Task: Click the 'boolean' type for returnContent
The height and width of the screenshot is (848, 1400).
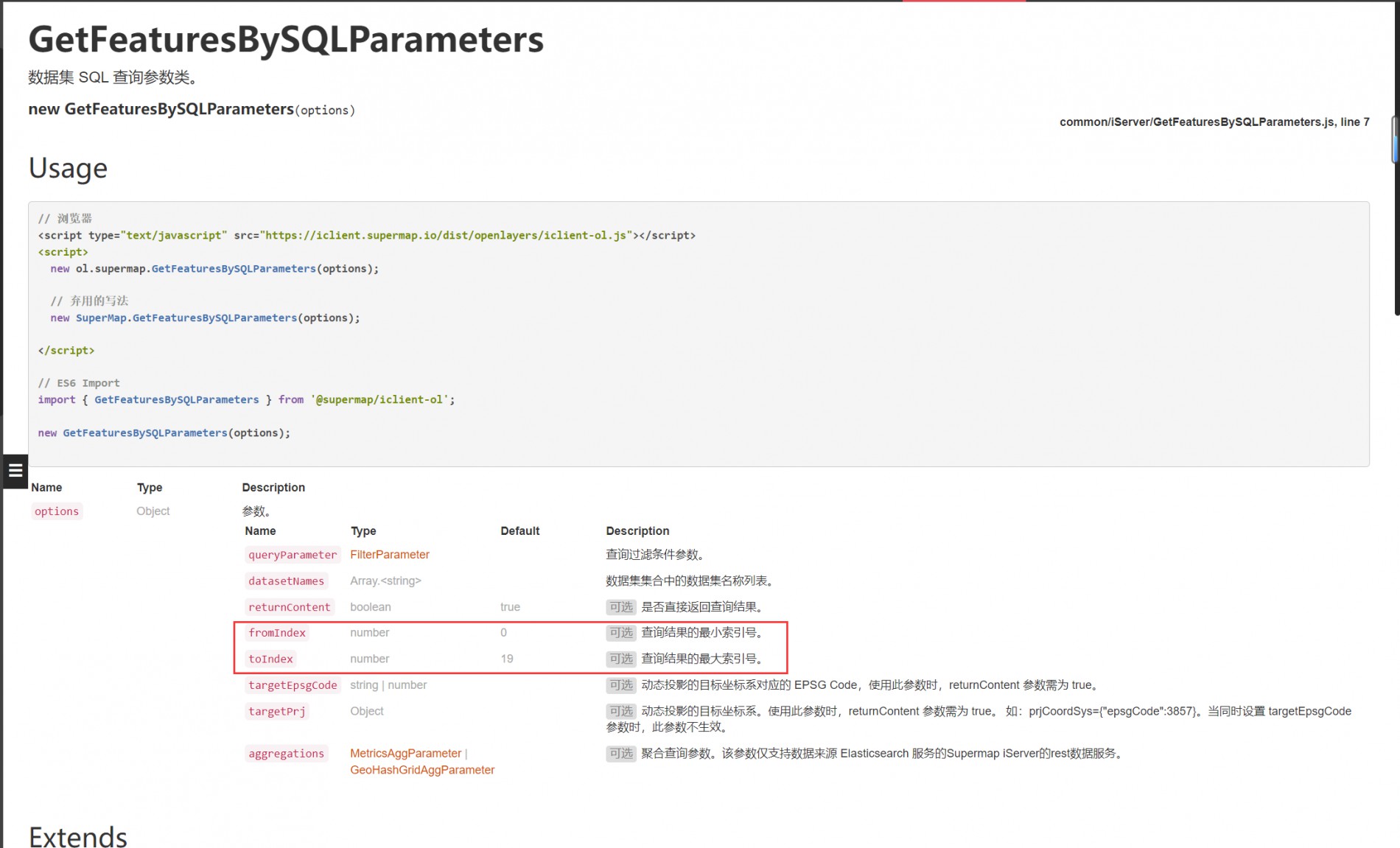Action: pos(371,607)
